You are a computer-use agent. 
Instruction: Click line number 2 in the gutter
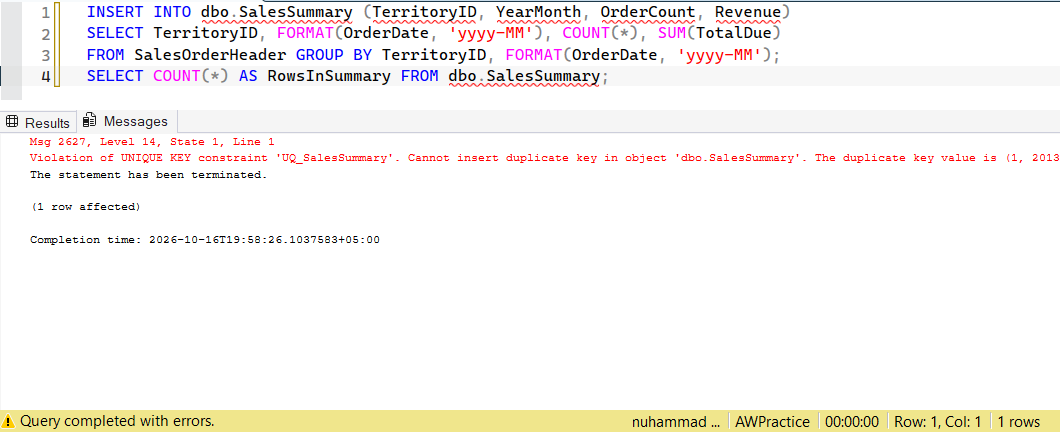point(45,34)
